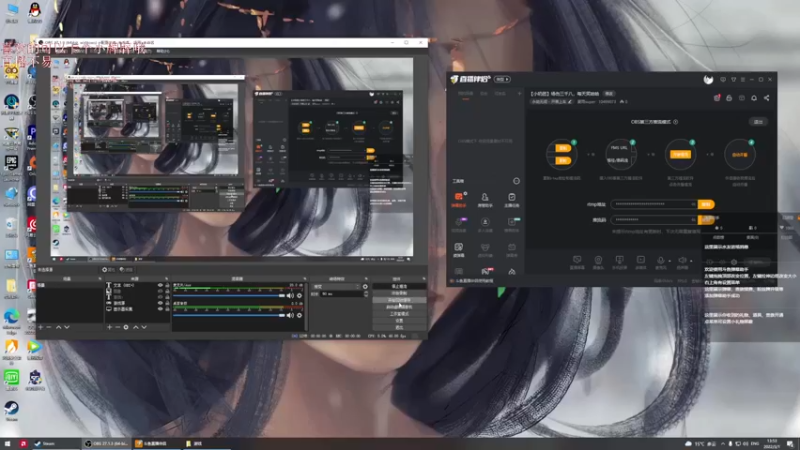The height and width of the screenshot is (450, 800).
Task: Click stream code input field below rtmp
Action: click(654, 220)
